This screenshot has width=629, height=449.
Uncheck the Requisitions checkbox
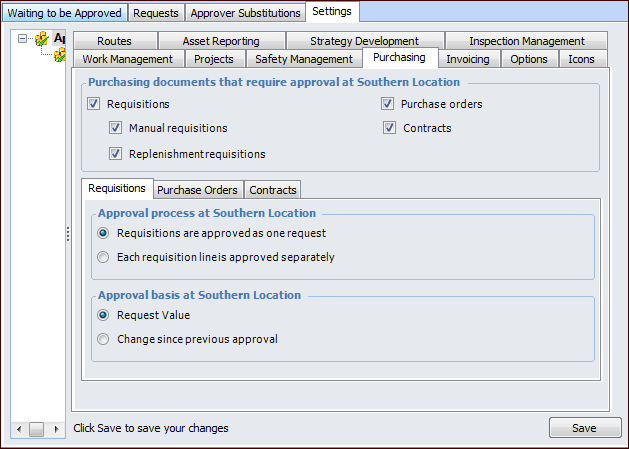click(94, 104)
